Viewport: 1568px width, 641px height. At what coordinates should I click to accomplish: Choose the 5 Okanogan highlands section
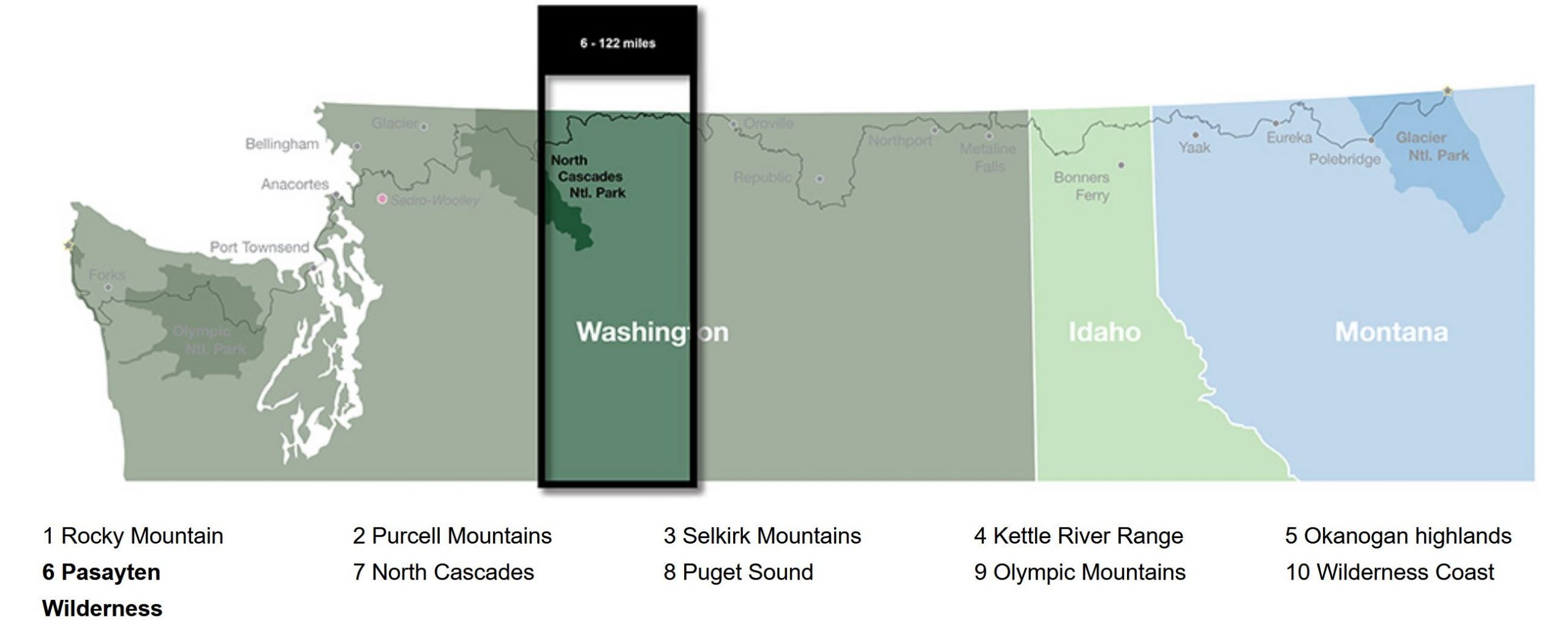(1398, 536)
